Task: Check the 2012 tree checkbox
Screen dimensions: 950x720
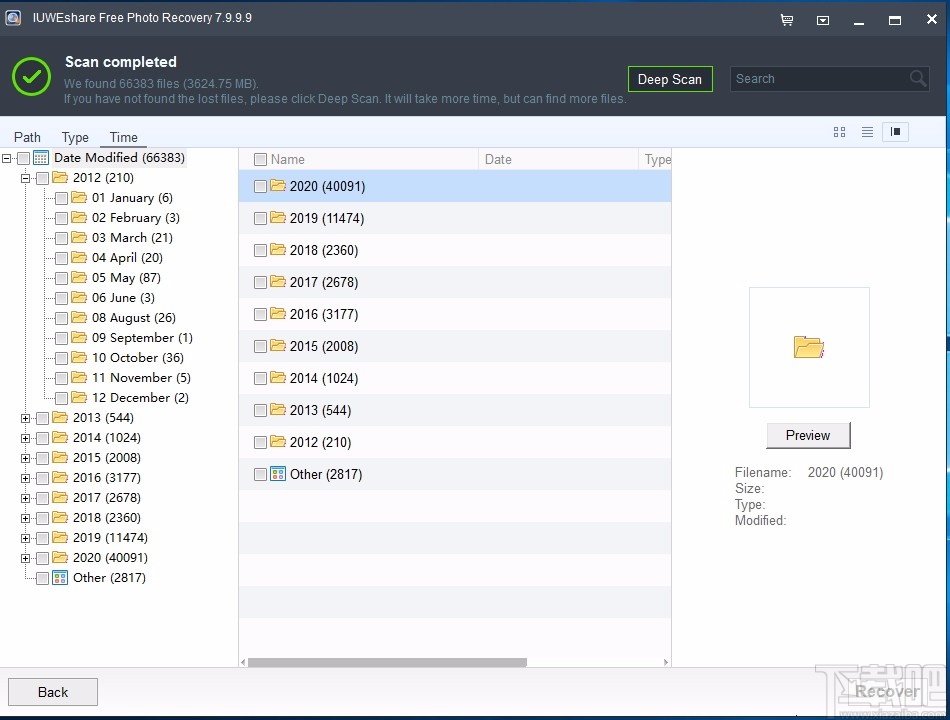Action: pyautogui.click(x=42, y=178)
